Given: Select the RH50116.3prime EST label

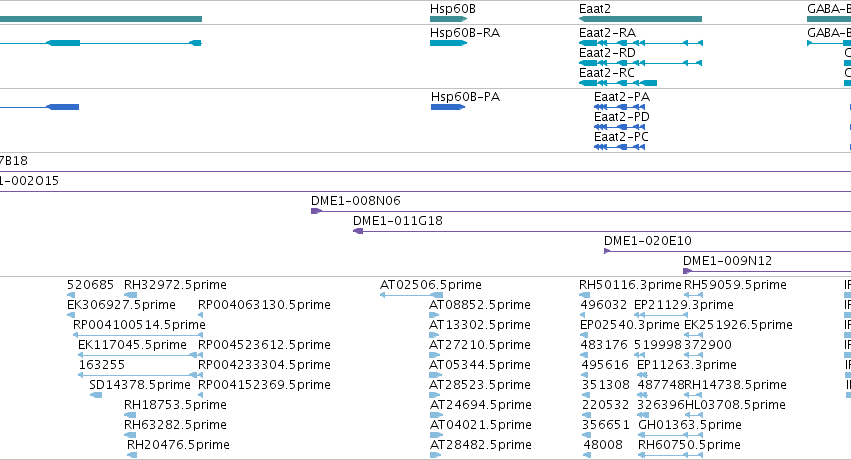Looking at the screenshot, I should tap(630, 285).
